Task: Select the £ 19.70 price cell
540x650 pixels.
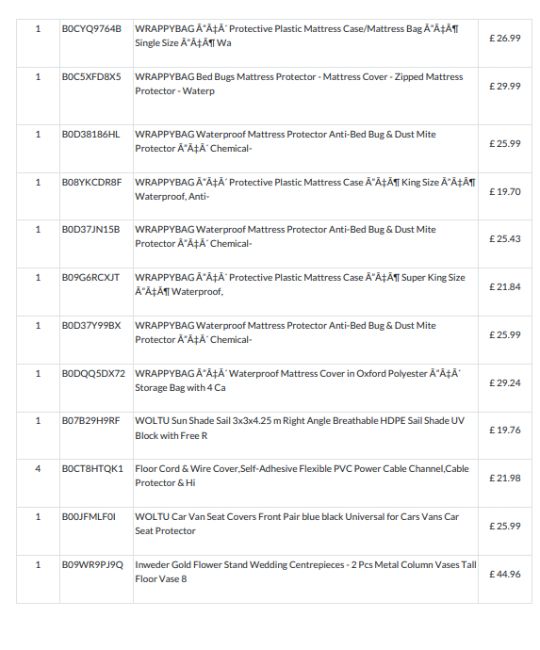Action: click(505, 192)
